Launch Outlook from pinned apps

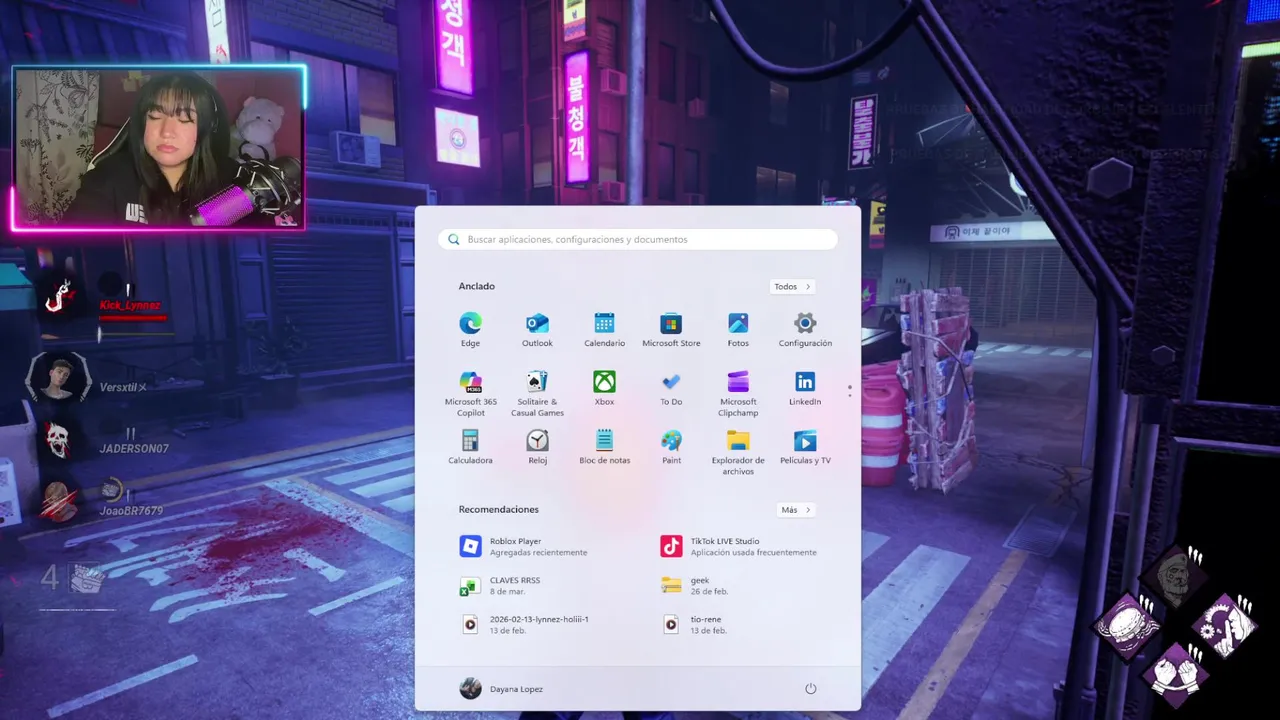pos(537,330)
